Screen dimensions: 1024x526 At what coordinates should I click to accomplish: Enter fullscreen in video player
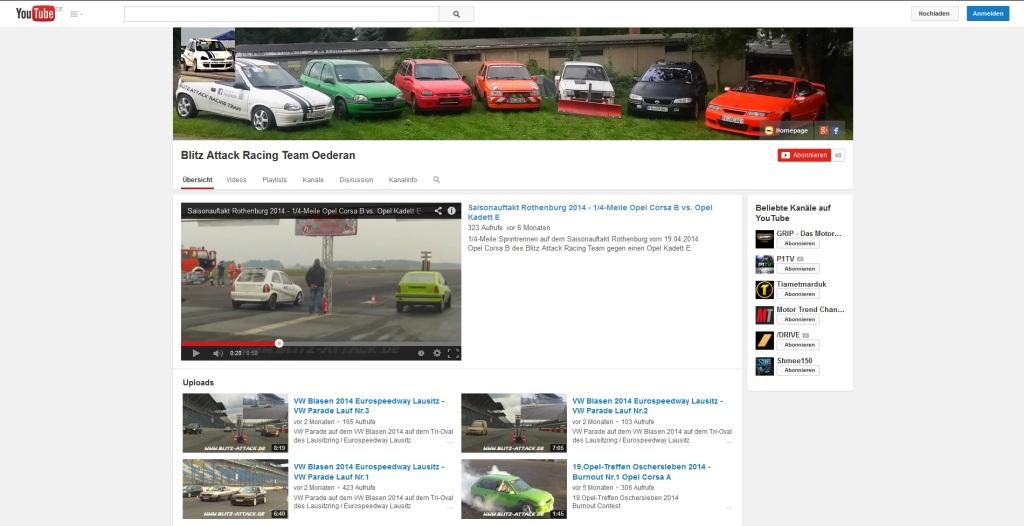[453, 353]
